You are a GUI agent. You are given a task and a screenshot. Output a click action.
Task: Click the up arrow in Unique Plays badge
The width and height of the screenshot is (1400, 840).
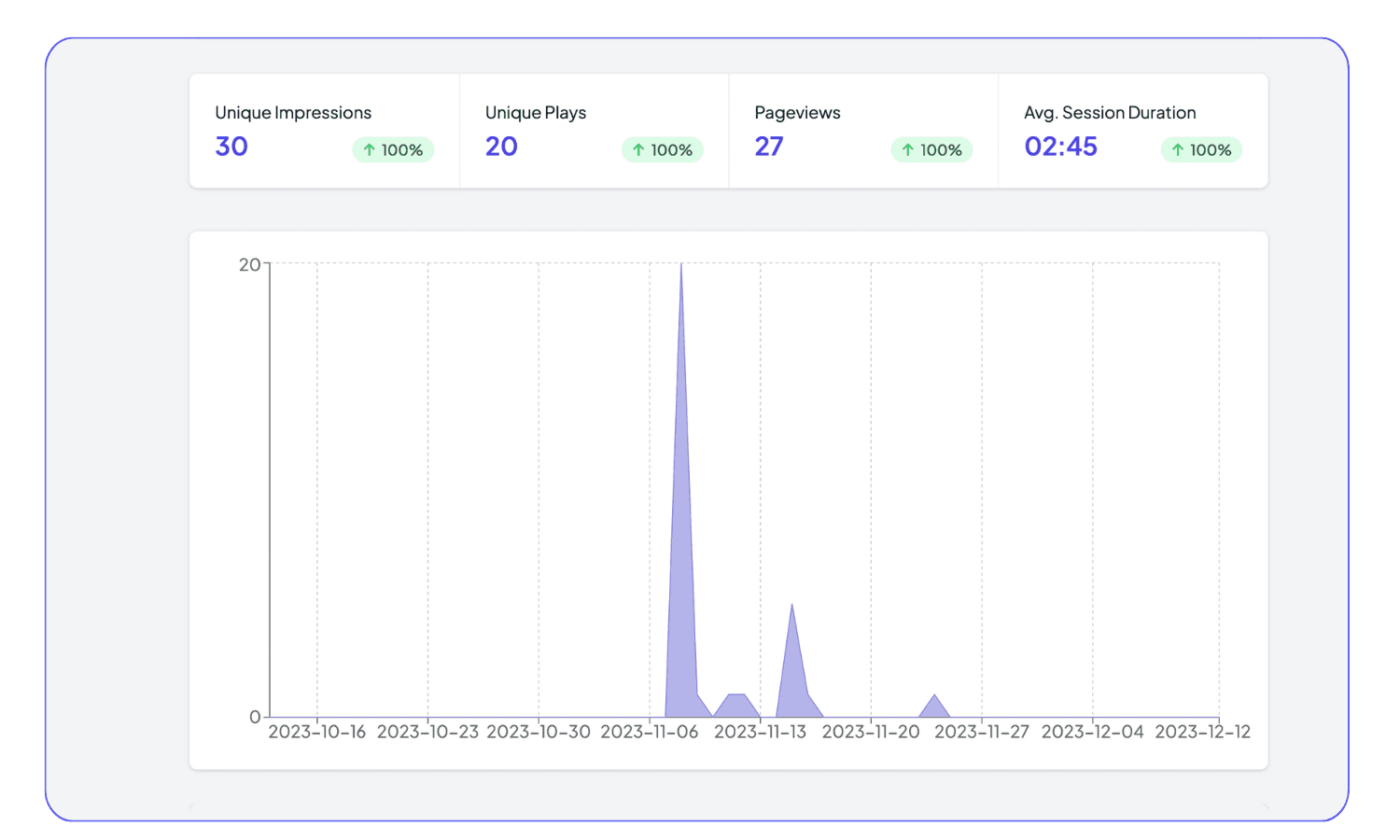[638, 149]
